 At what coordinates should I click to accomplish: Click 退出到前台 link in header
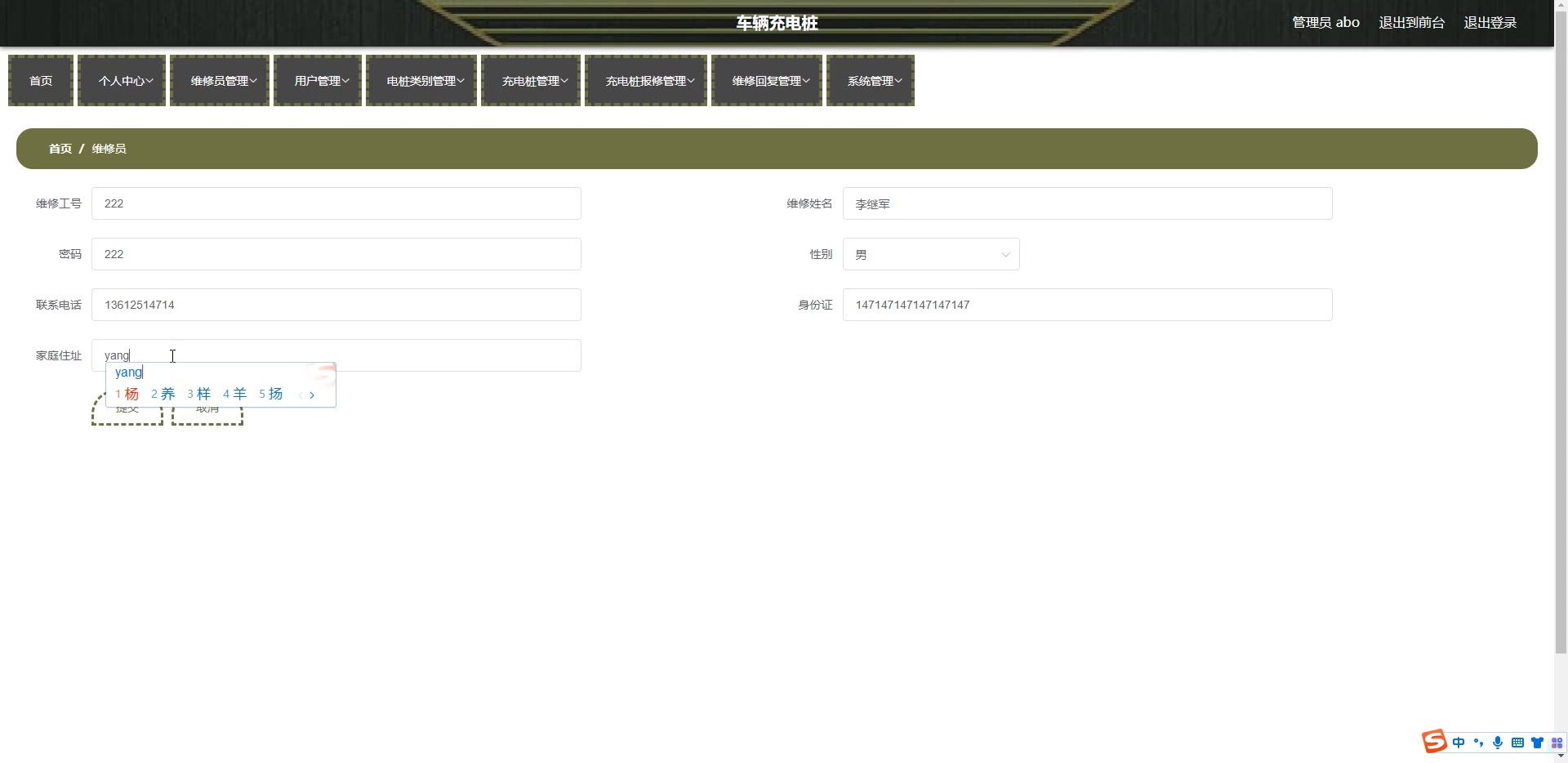coord(1412,23)
